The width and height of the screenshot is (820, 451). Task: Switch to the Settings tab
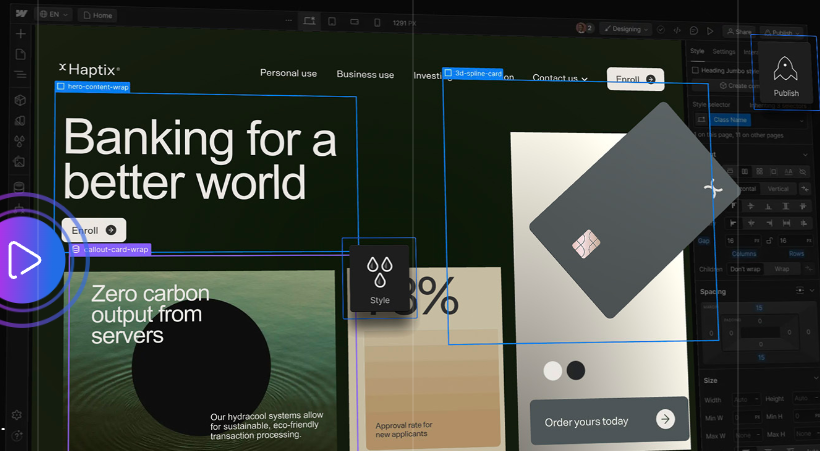[724, 51]
